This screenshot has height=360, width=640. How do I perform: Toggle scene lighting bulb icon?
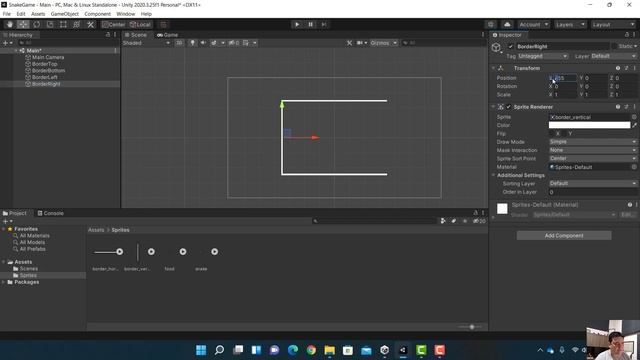click(x=192, y=43)
